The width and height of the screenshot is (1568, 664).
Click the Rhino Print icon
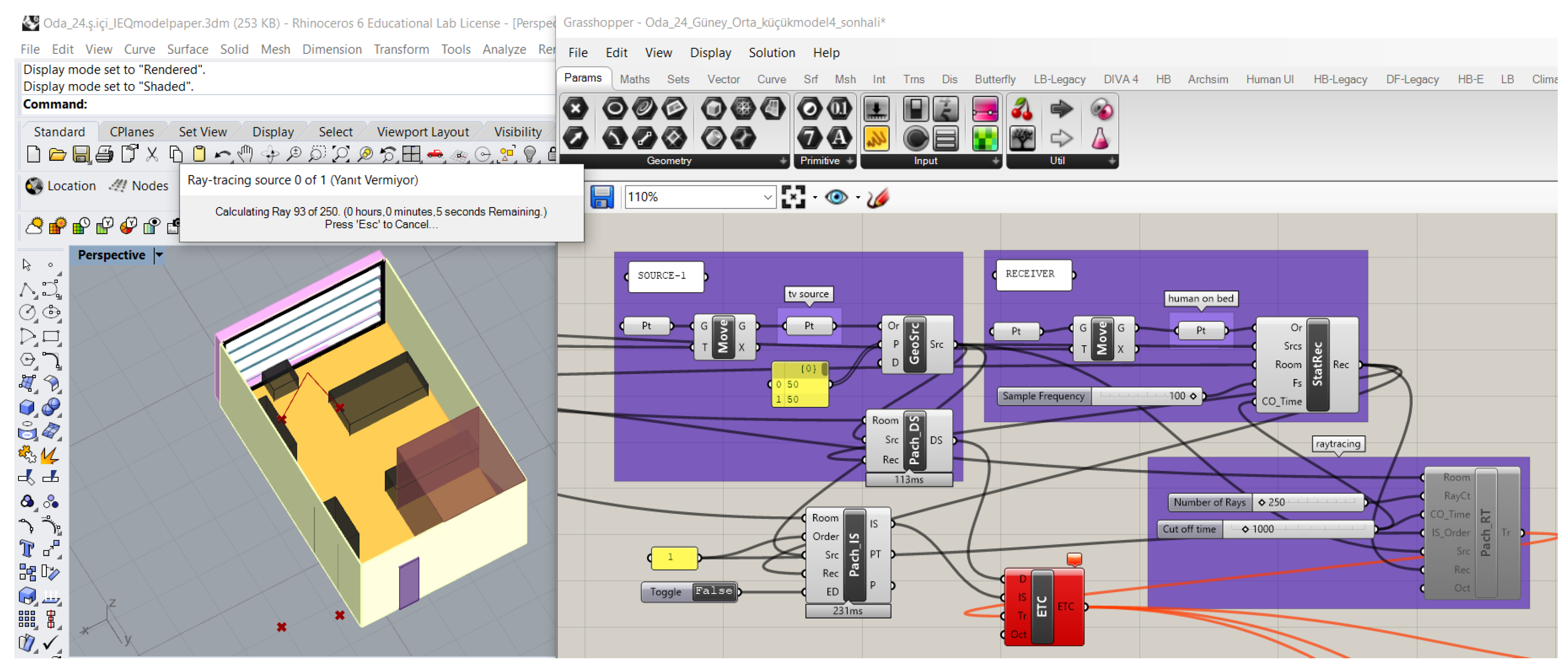tap(105, 155)
